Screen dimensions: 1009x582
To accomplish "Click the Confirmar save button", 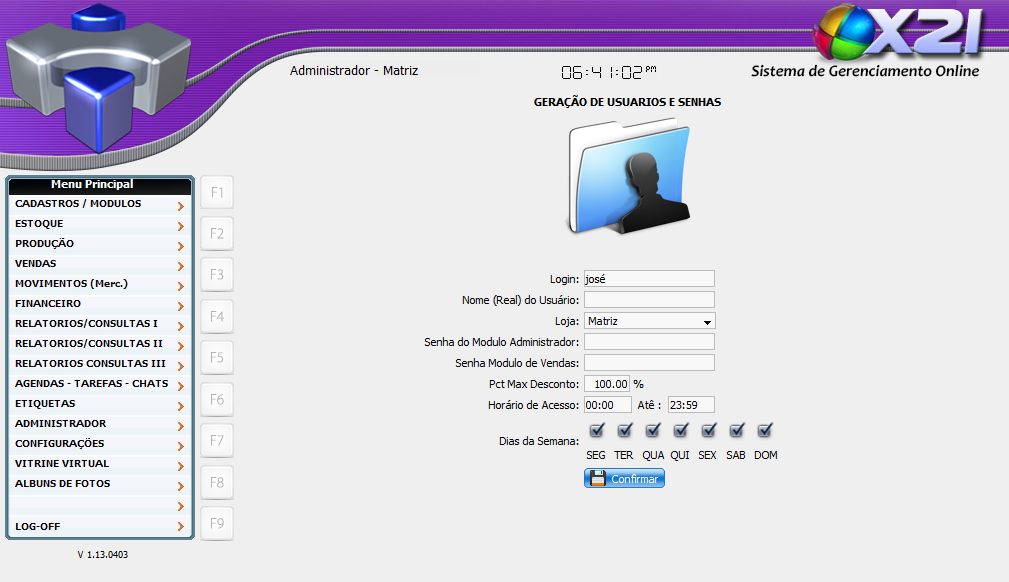I will click(624, 479).
